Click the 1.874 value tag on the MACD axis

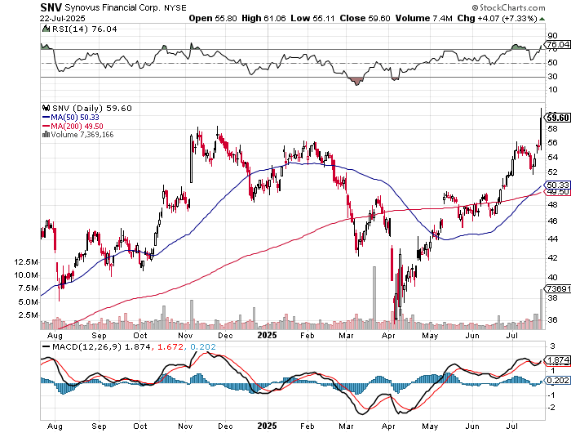(558, 360)
